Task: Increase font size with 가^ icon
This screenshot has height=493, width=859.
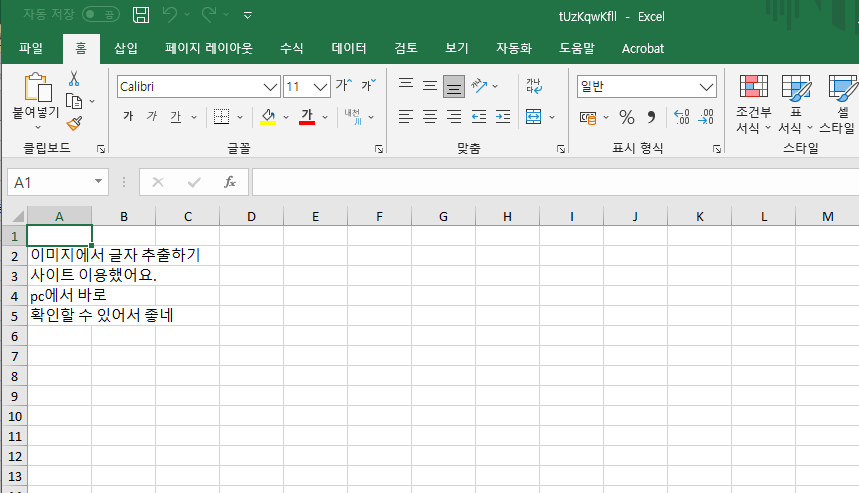Action: pos(344,85)
